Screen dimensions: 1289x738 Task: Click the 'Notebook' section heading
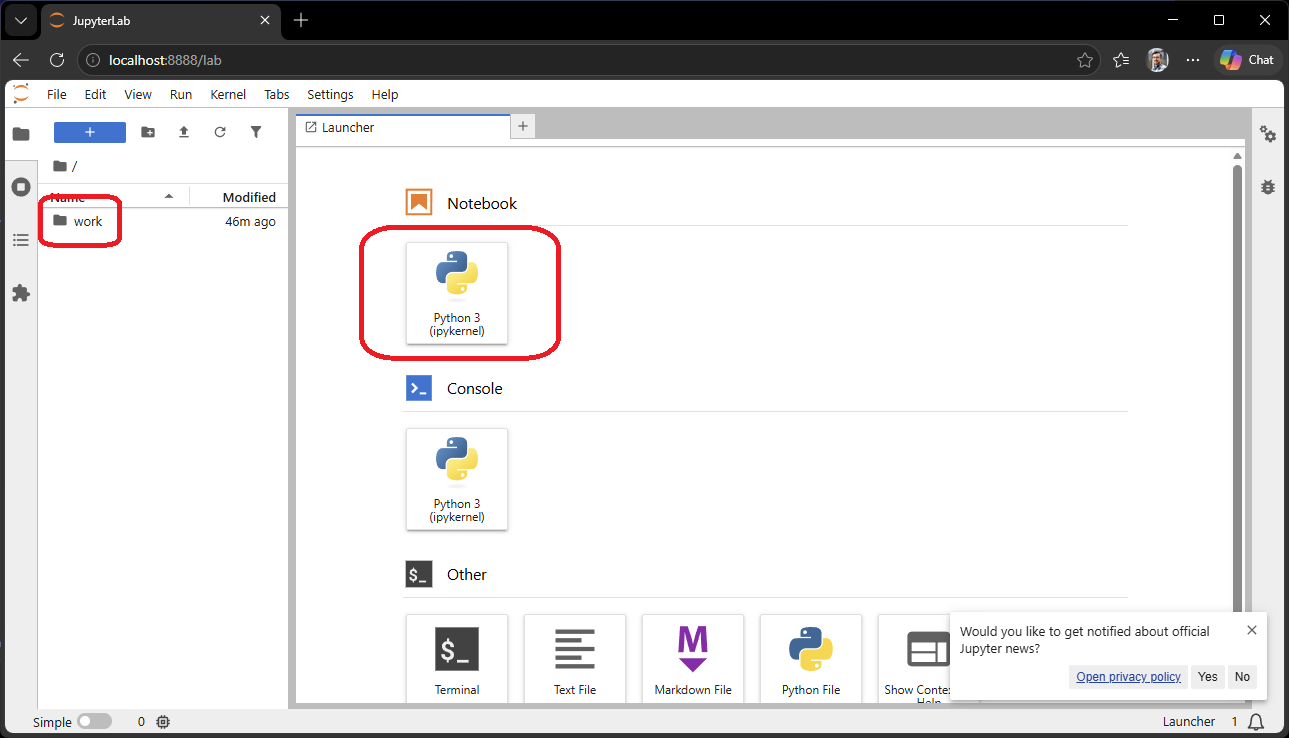tap(482, 203)
